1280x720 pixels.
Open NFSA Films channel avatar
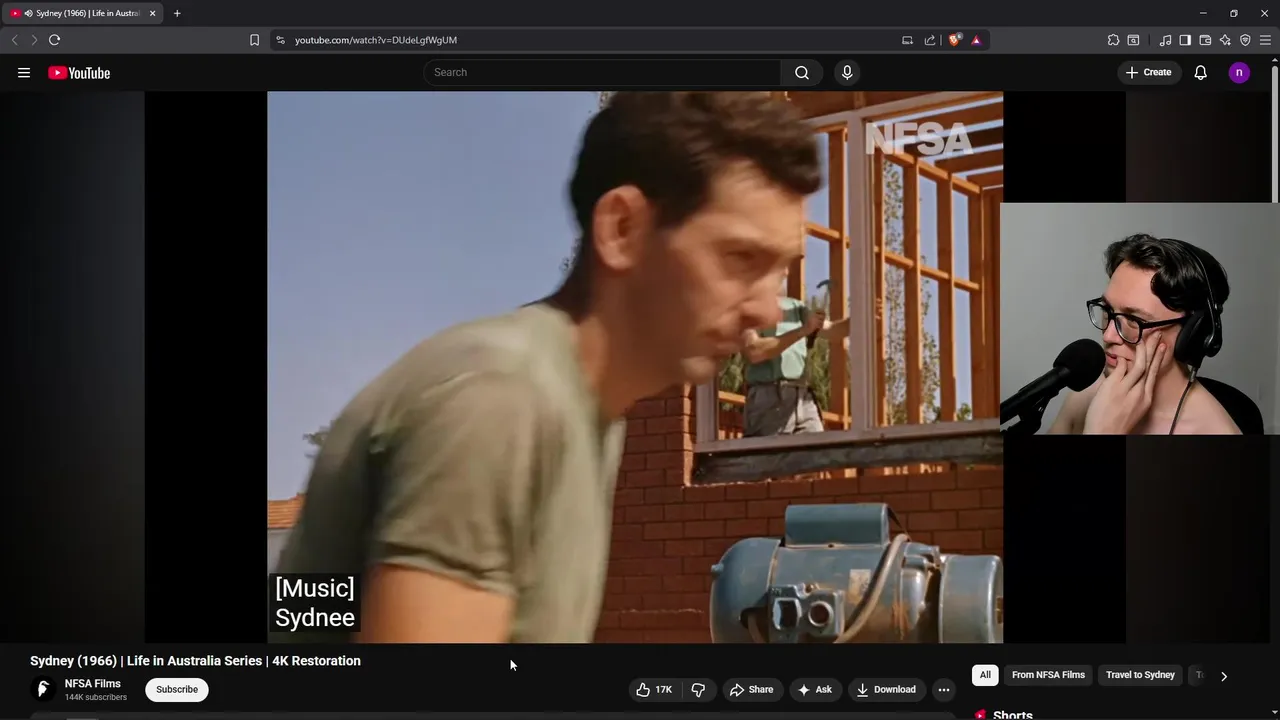[43, 689]
